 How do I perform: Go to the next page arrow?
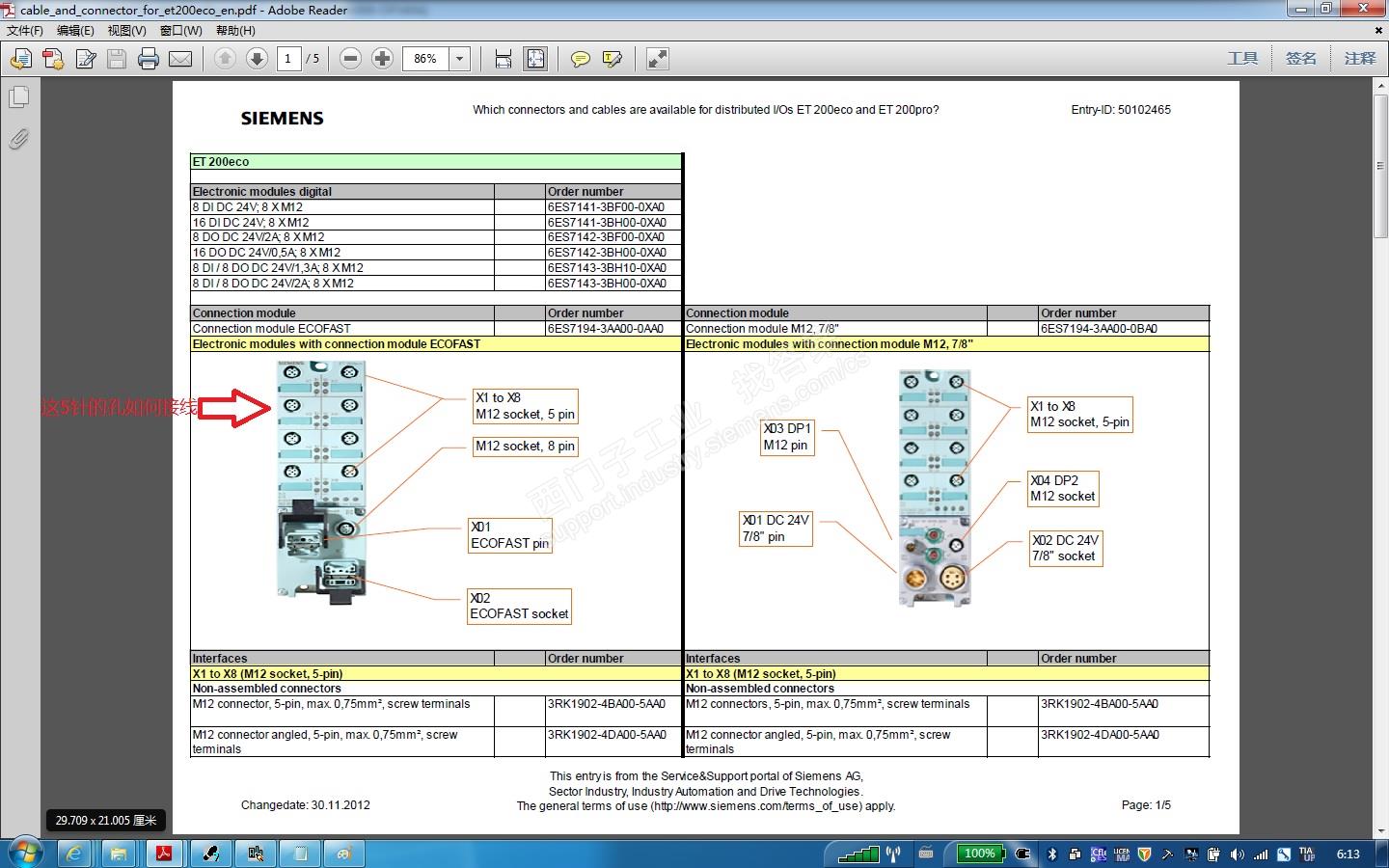coord(257,59)
